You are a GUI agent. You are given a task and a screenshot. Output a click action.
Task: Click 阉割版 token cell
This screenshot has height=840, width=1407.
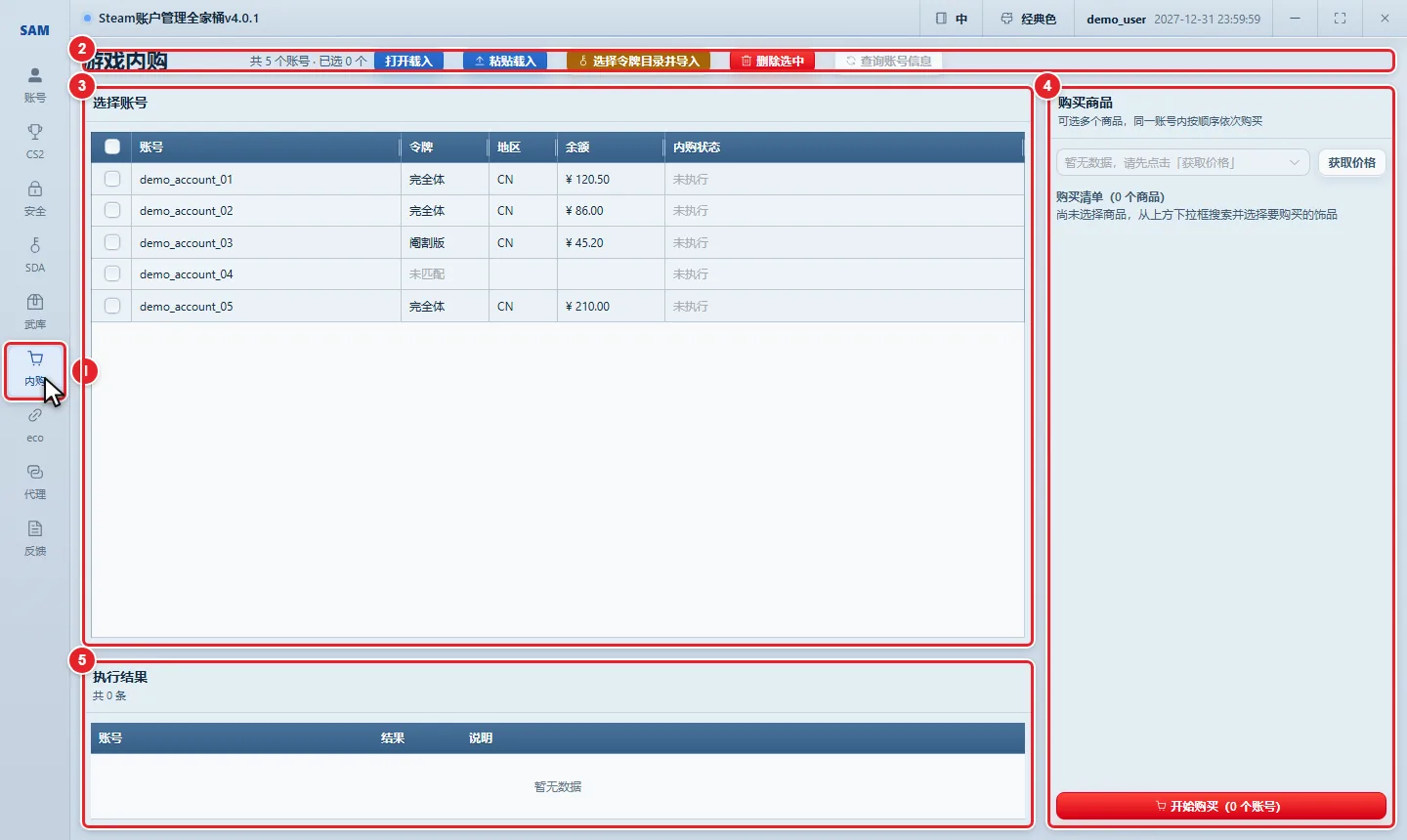[445, 242]
